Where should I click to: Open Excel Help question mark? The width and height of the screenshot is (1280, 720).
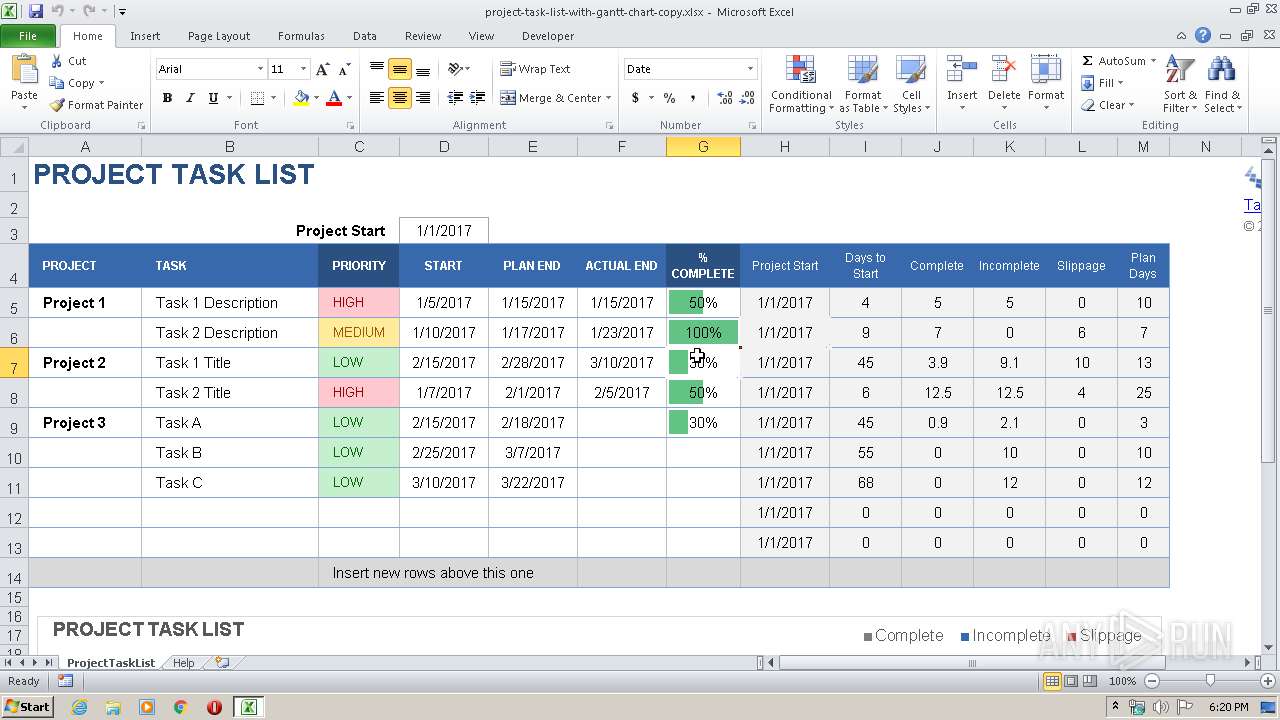tap(1203, 35)
